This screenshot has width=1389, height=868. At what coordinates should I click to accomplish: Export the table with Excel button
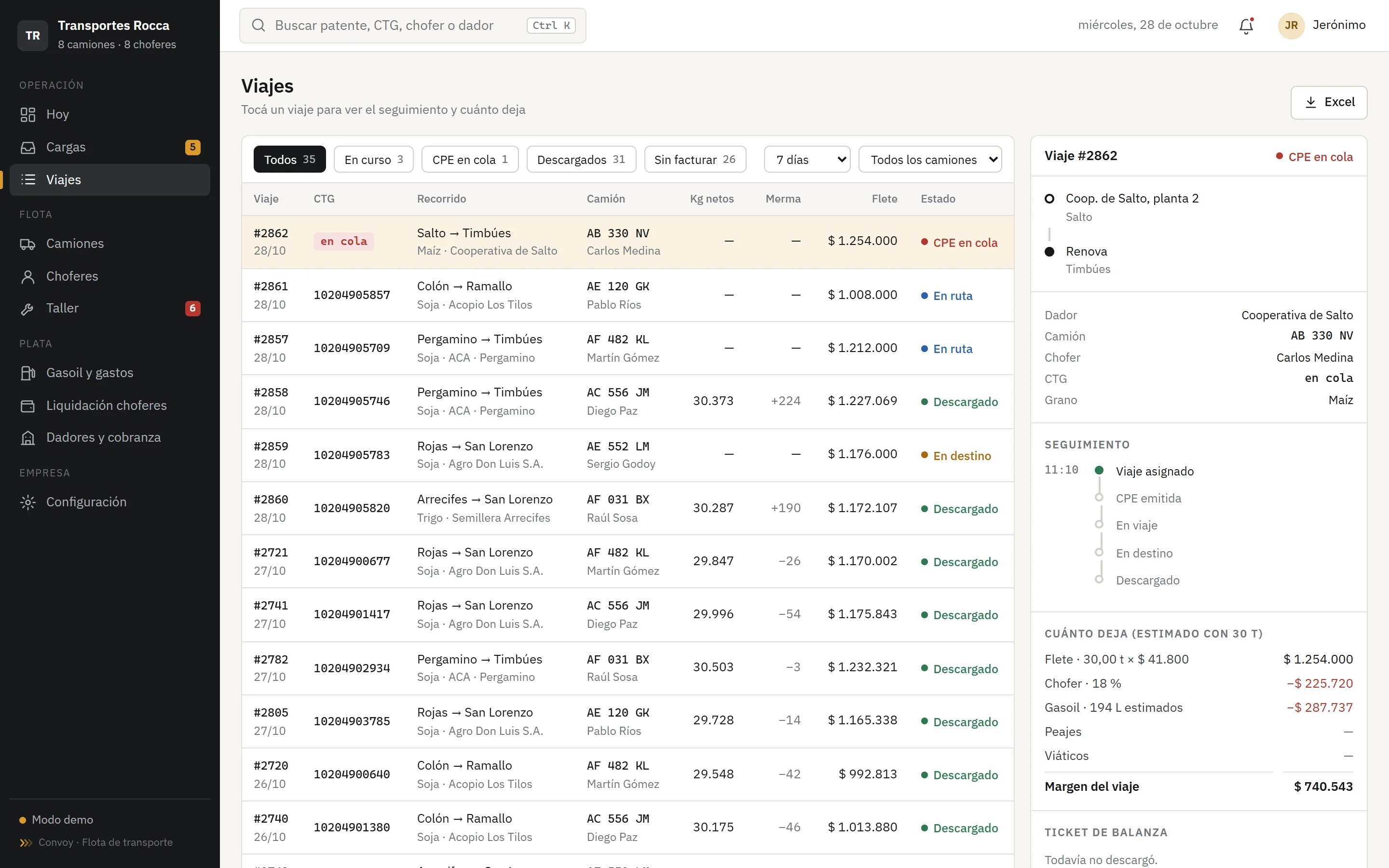pos(1329,102)
